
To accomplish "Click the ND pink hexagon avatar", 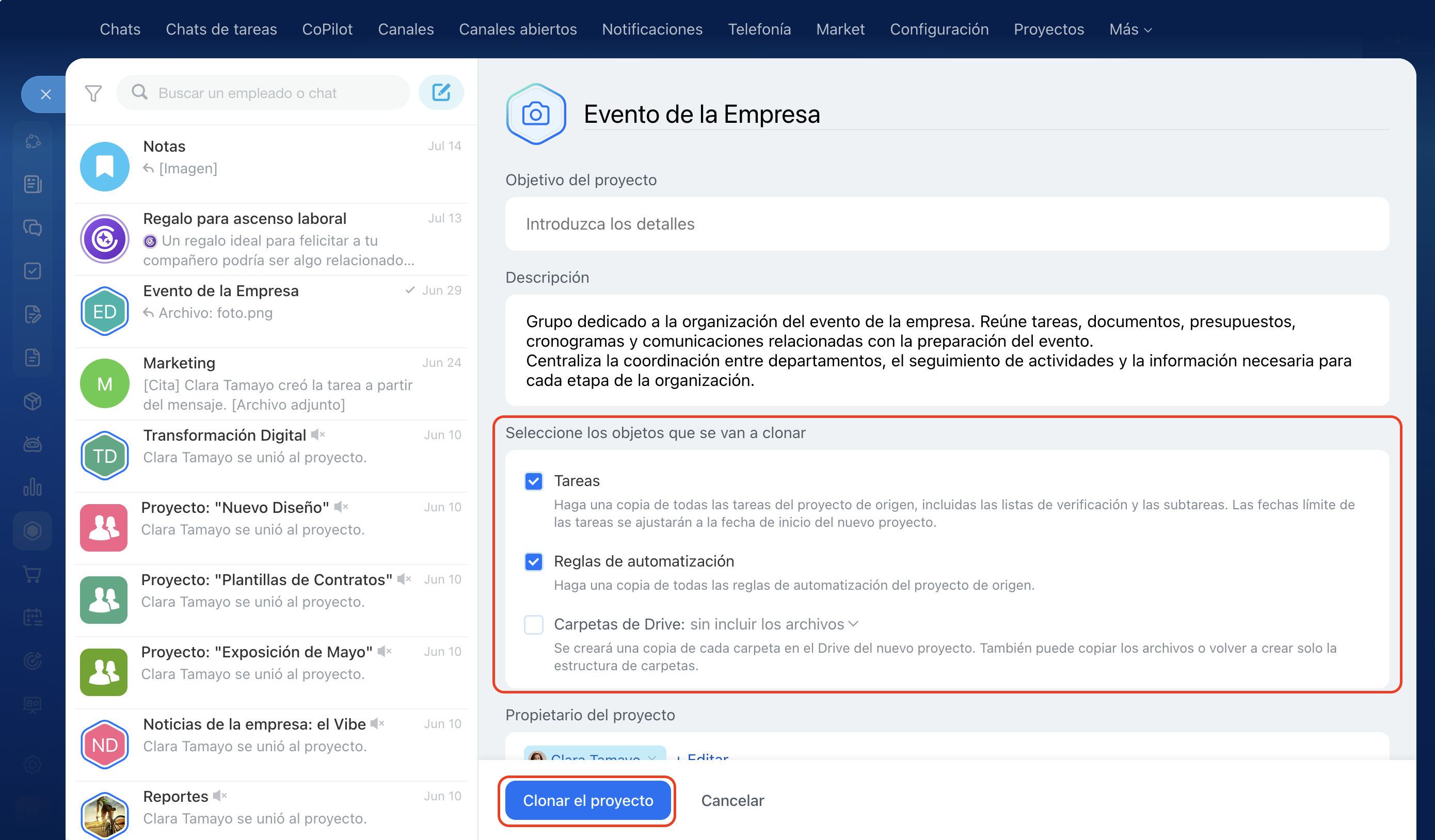I will coord(105,745).
